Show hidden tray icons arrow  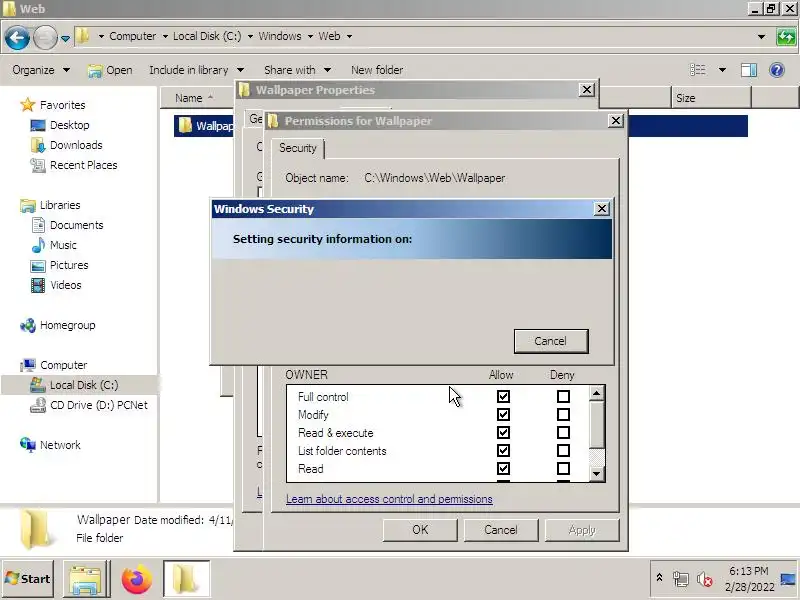(x=659, y=578)
